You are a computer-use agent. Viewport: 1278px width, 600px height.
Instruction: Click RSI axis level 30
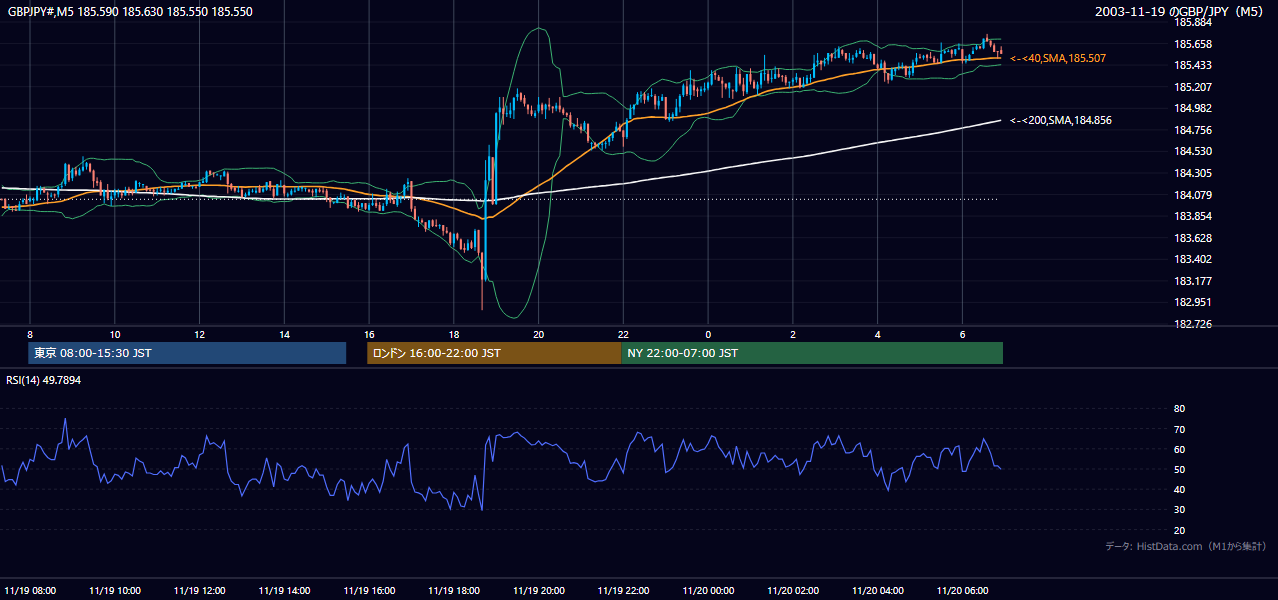[x=1179, y=510]
